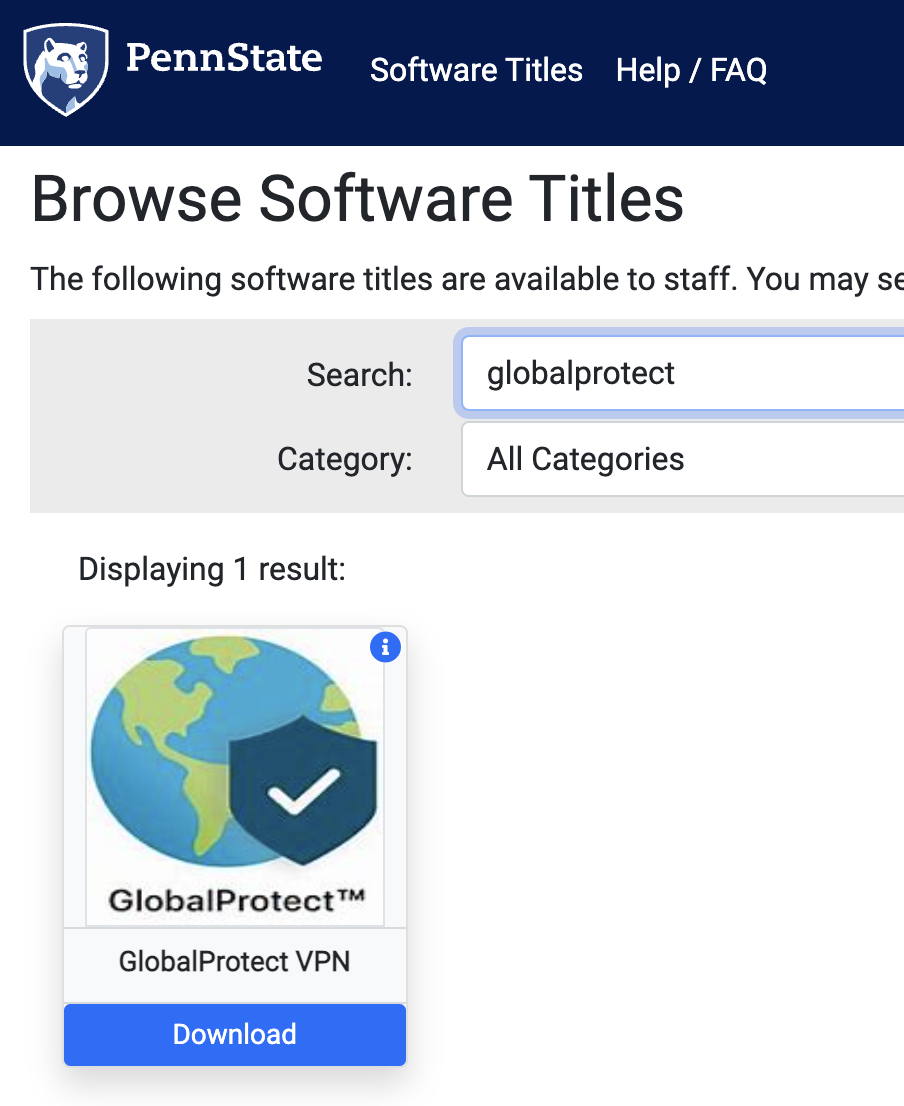The image size is (904, 1106).
Task: Click the blue info icon on GlobalProtect card
Action: (385, 647)
